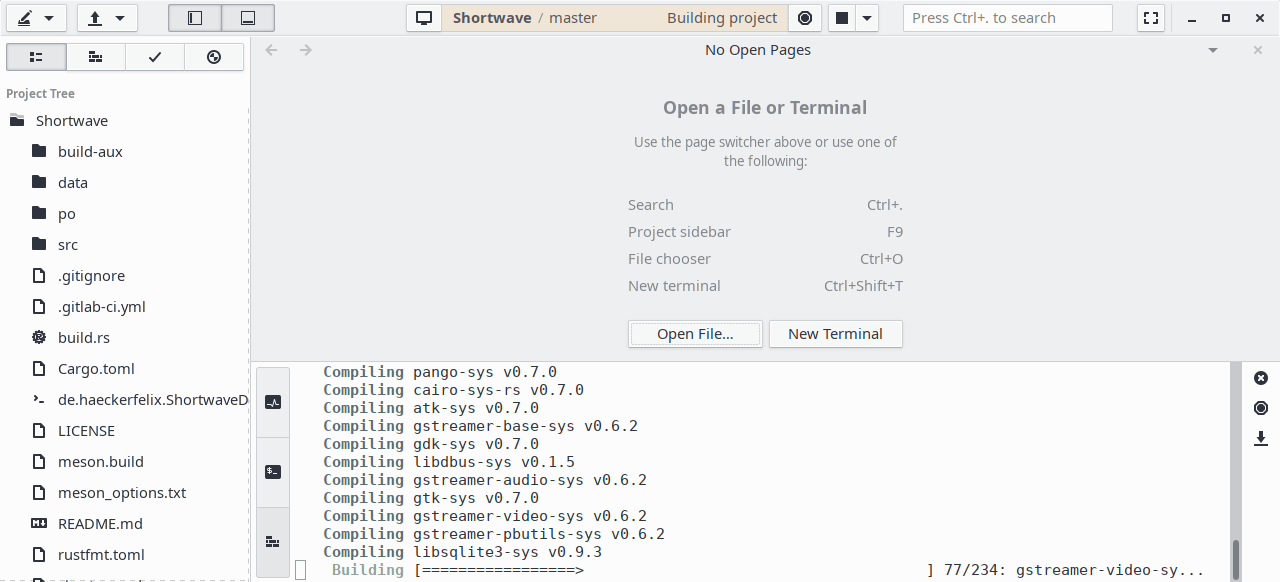
Task: Click the 'Open File...' button
Action: (695, 334)
